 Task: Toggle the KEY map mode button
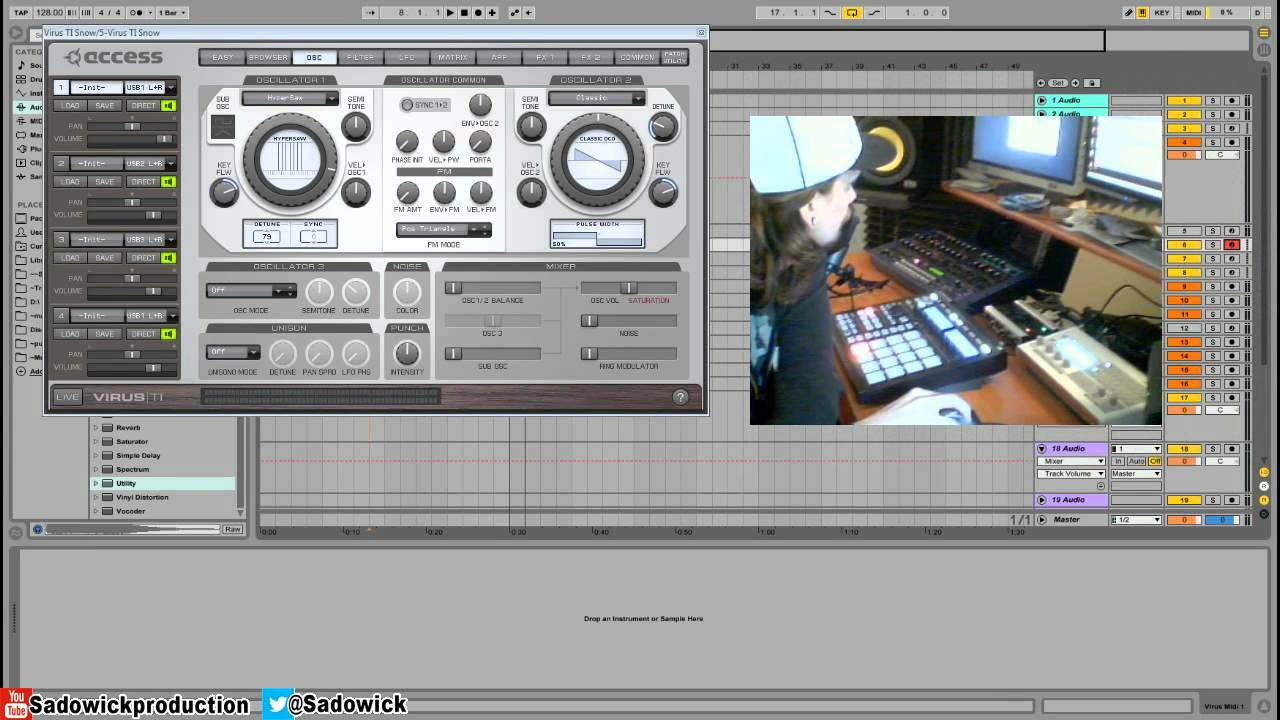[x=1162, y=13]
